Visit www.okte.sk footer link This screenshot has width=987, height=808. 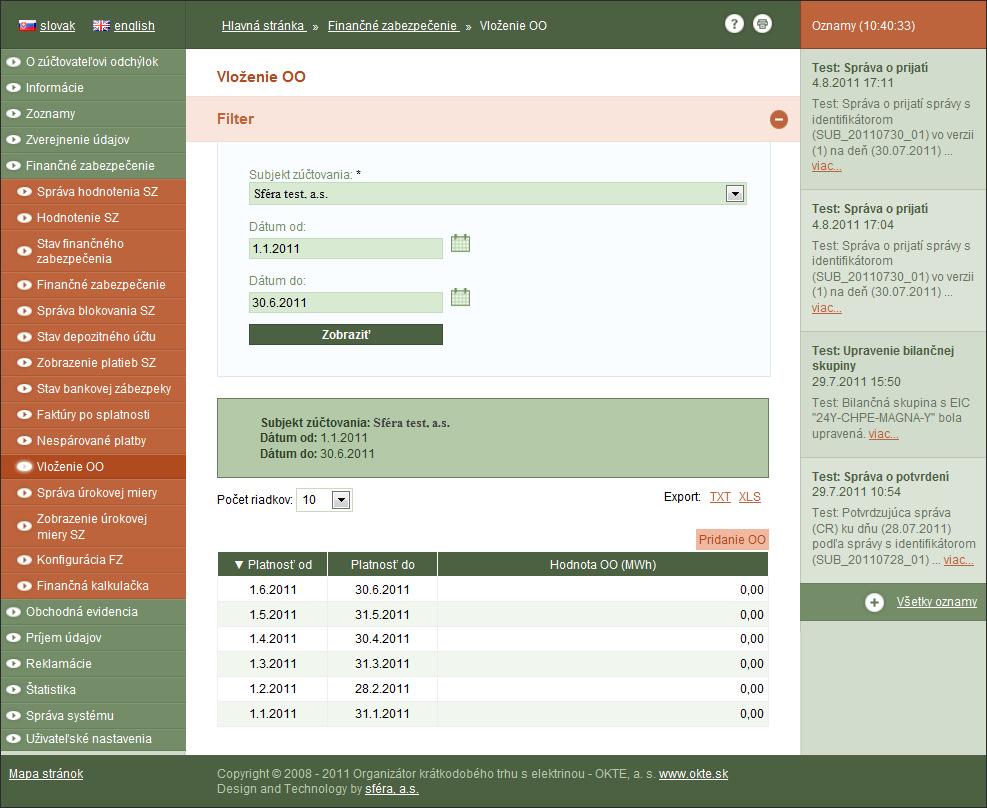pos(693,774)
